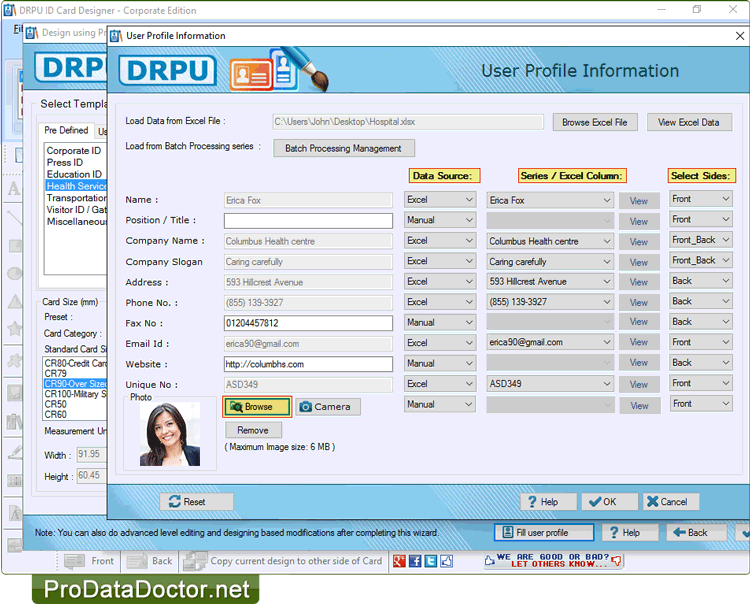
Task: Click View Excel Data button
Action: click(x=689, y=122)
